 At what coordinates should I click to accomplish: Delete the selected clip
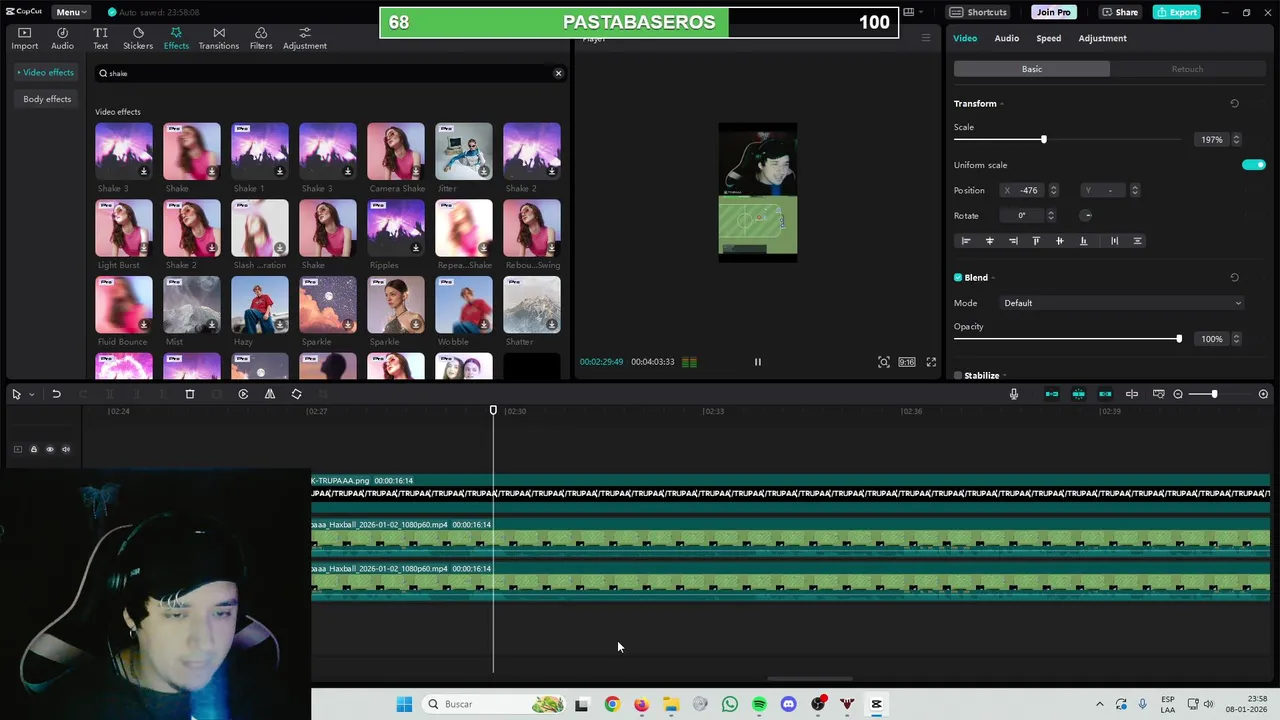coord(189,394)
